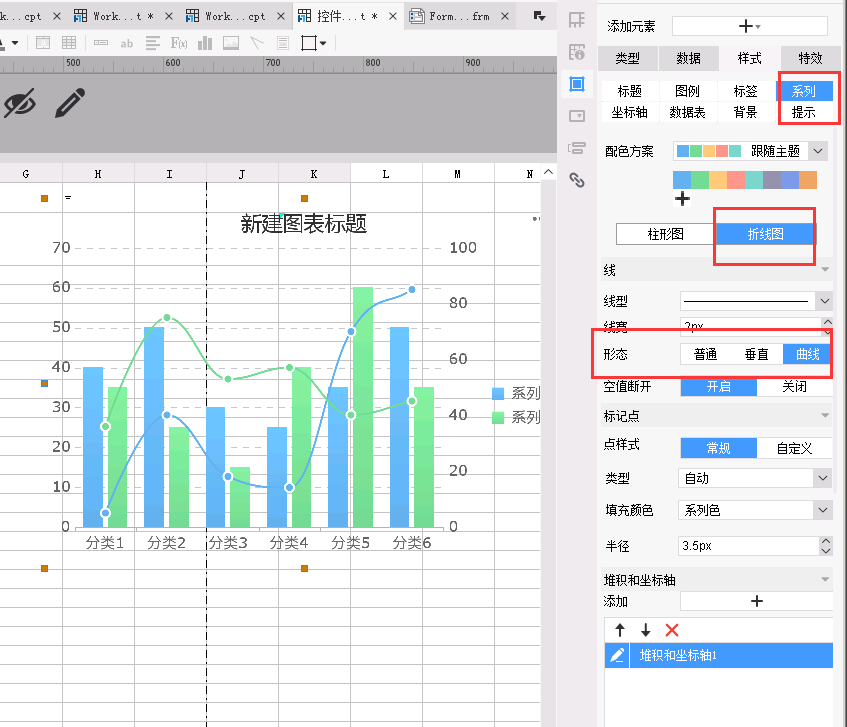The image size is (847, 727).
Task: Increase the 半径 value with stepper
Action: tap(825, 541)
